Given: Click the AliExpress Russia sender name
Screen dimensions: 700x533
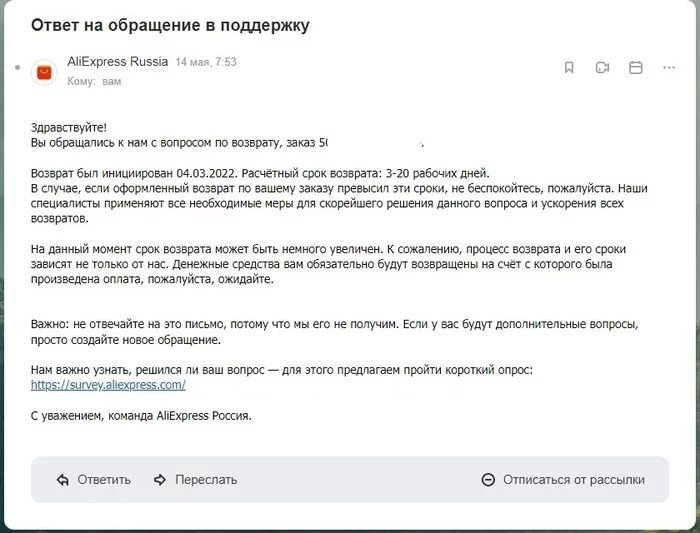Looking at the screenshot, I should pyautogui.click(x=117, y=61).
